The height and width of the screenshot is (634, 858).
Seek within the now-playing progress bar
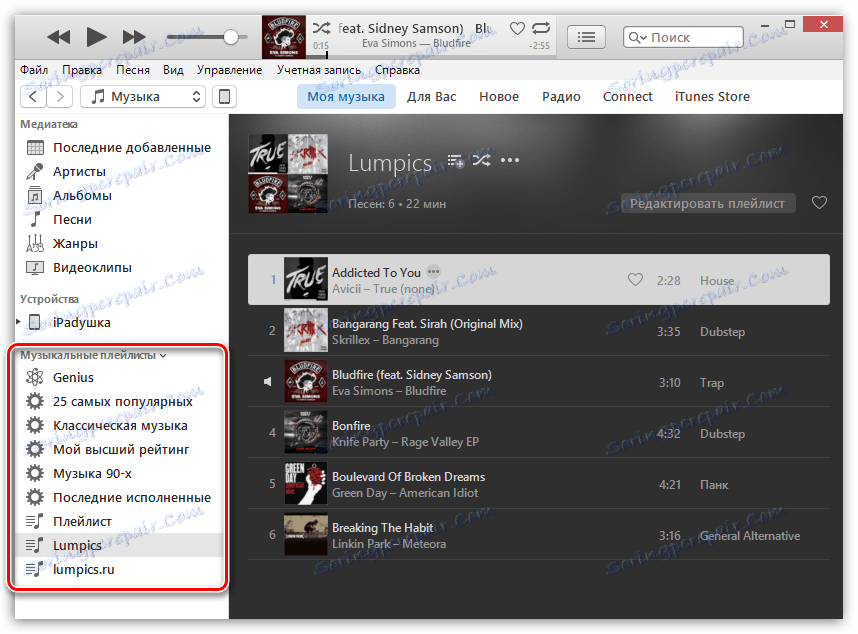[x=432, y=54]
